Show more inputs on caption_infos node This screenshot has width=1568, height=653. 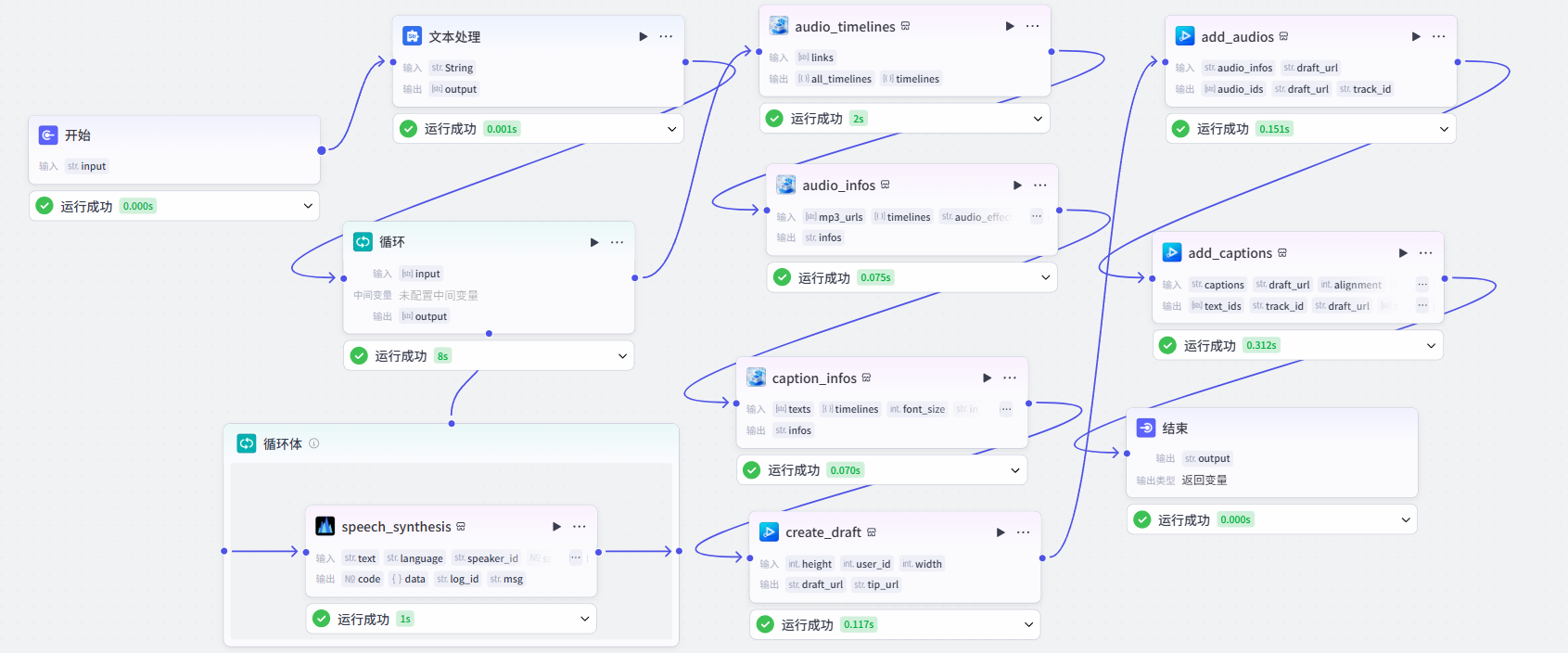(x=1006, y=409)
